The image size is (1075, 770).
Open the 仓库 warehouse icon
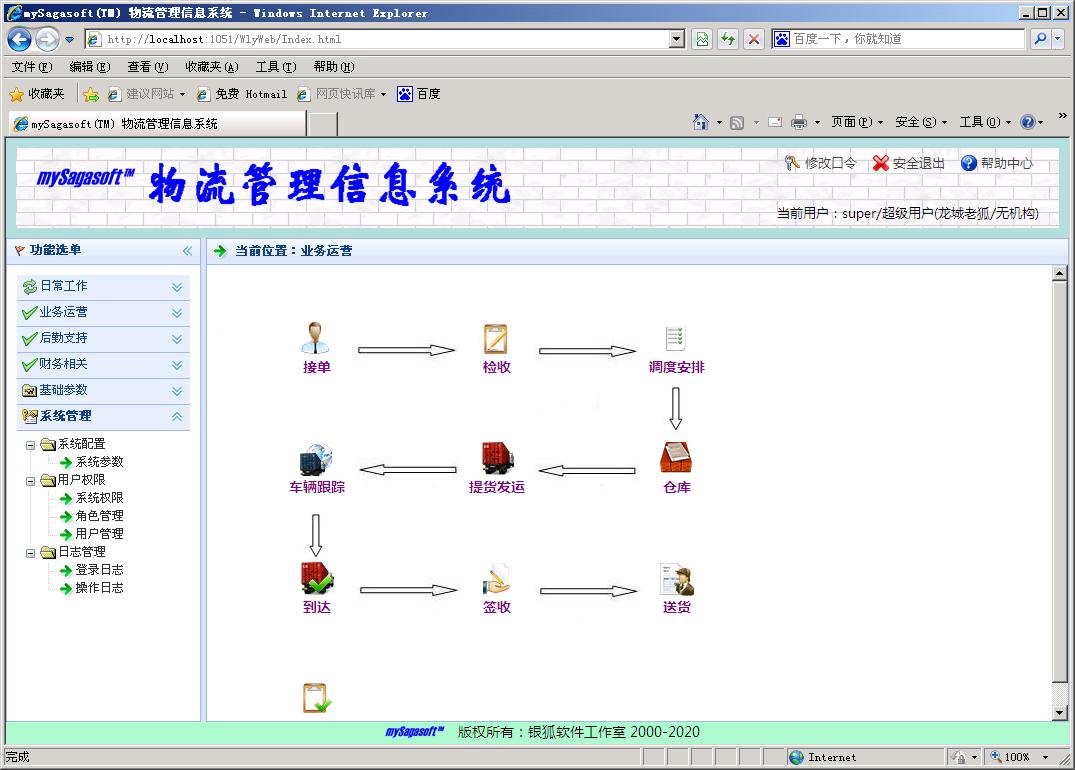coord(676,458)
